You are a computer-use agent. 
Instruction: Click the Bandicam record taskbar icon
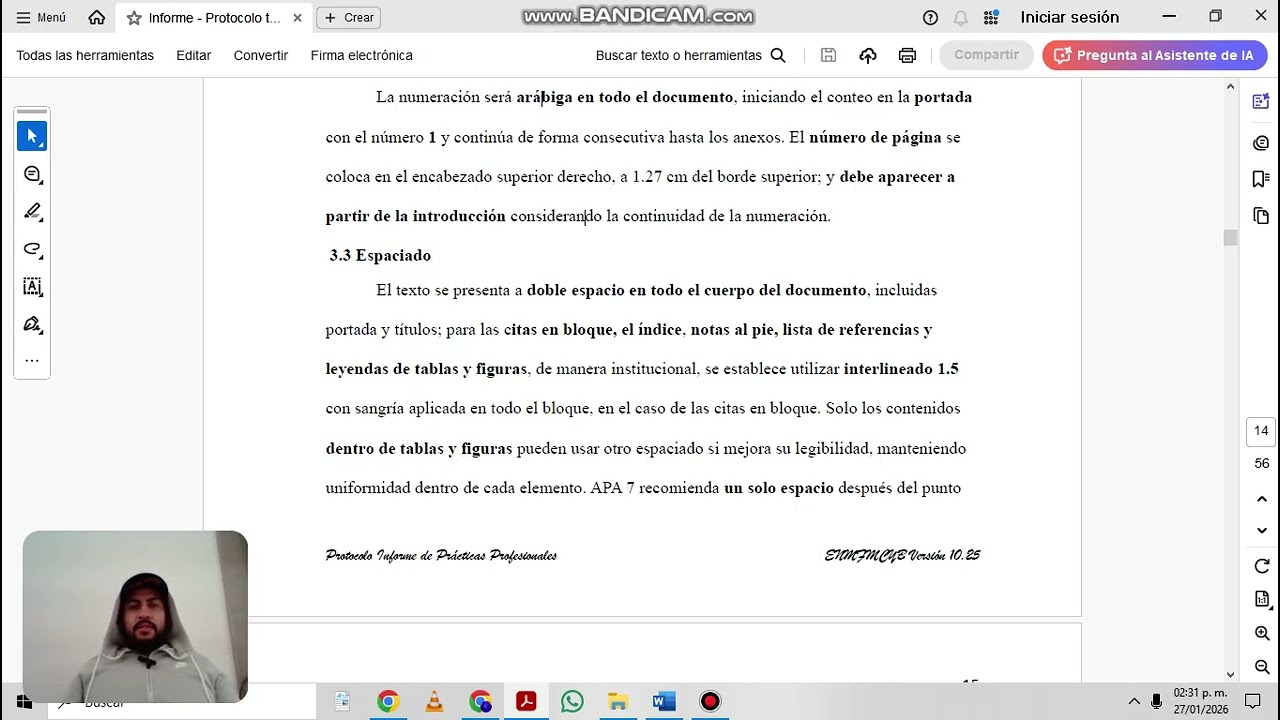[x=710, y=702]
